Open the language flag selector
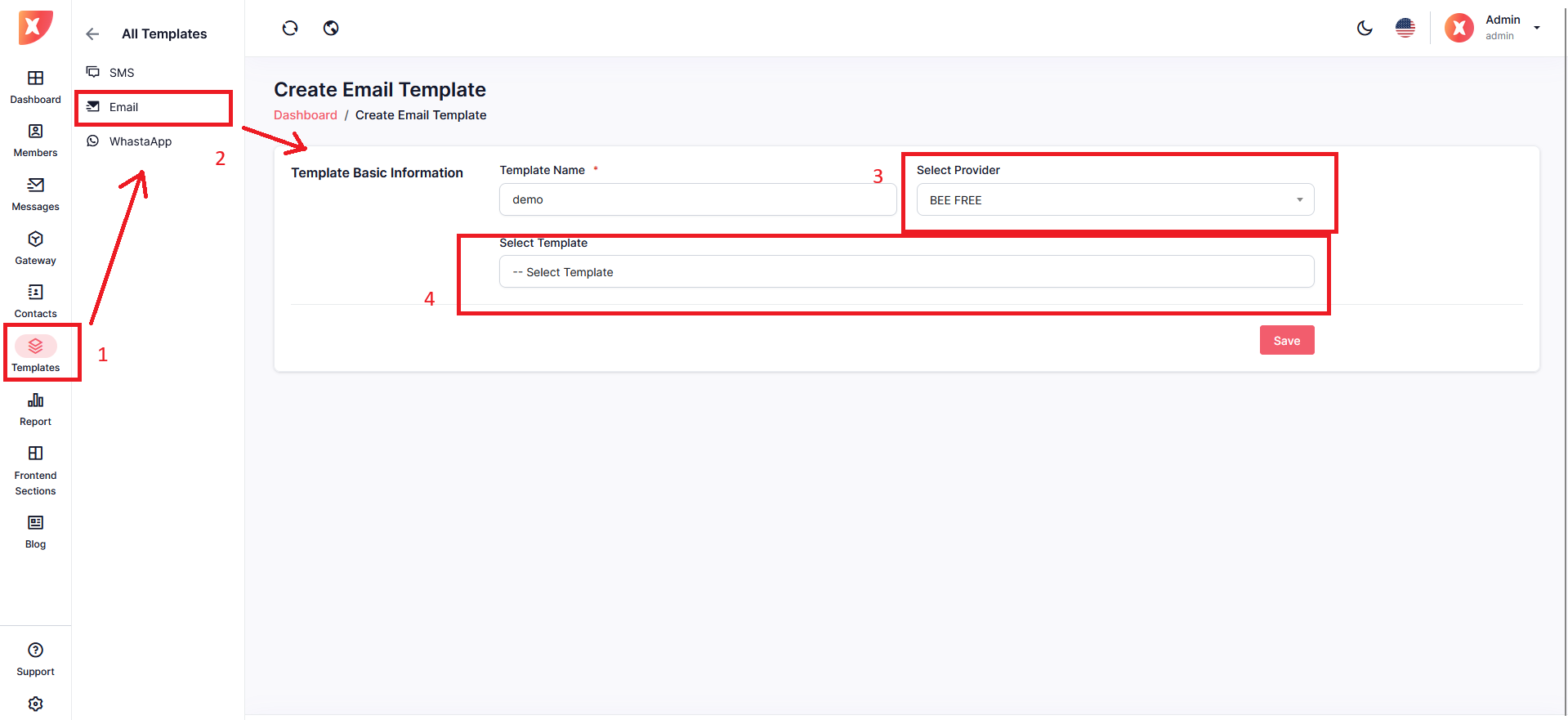Viewport: 1568px width, 720px height. 1405,29
